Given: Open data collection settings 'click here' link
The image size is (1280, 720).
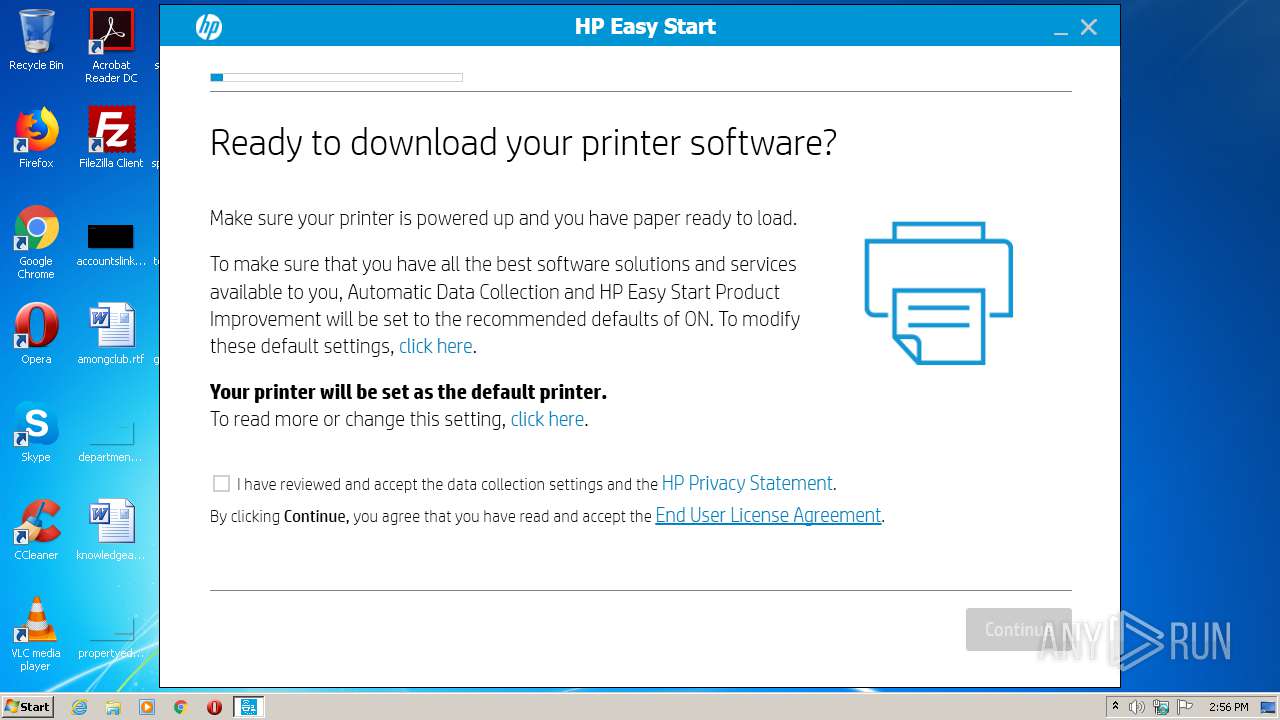Looking at the screenshot, I should 435,346.
